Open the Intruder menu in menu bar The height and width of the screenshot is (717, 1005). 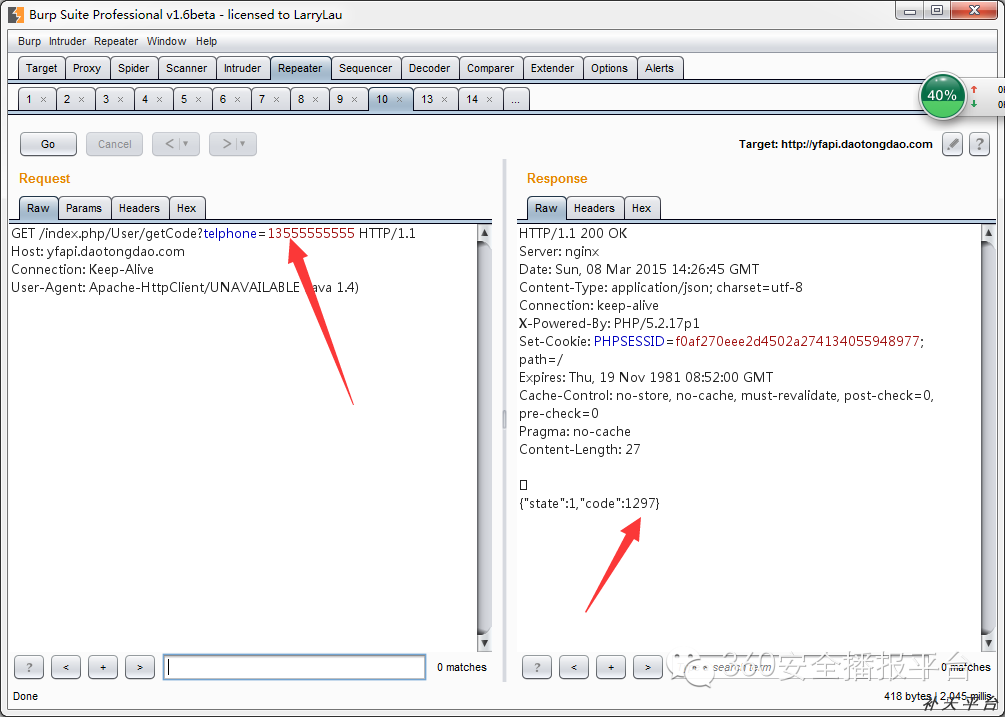pyautogui.click(x=67, y=41)
